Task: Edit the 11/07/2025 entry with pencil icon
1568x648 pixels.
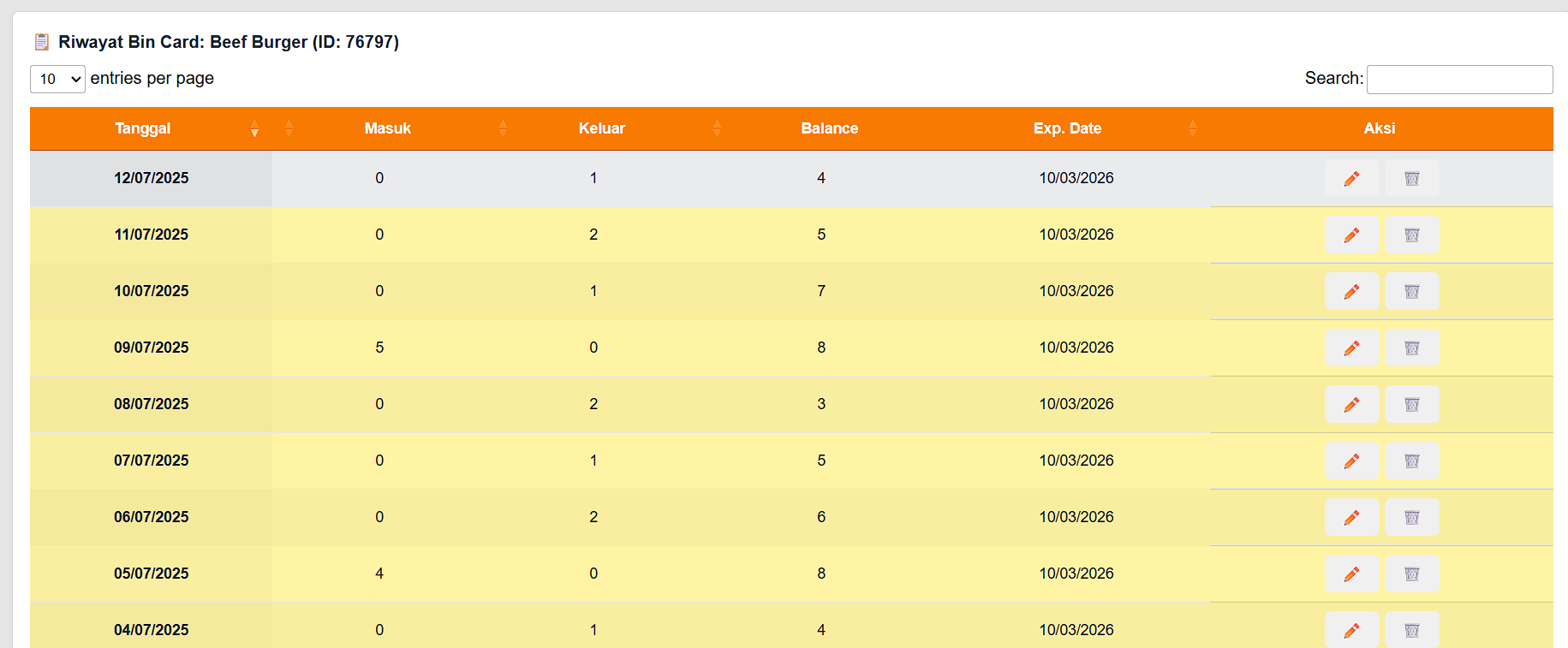Action: tap(1351, 235)
